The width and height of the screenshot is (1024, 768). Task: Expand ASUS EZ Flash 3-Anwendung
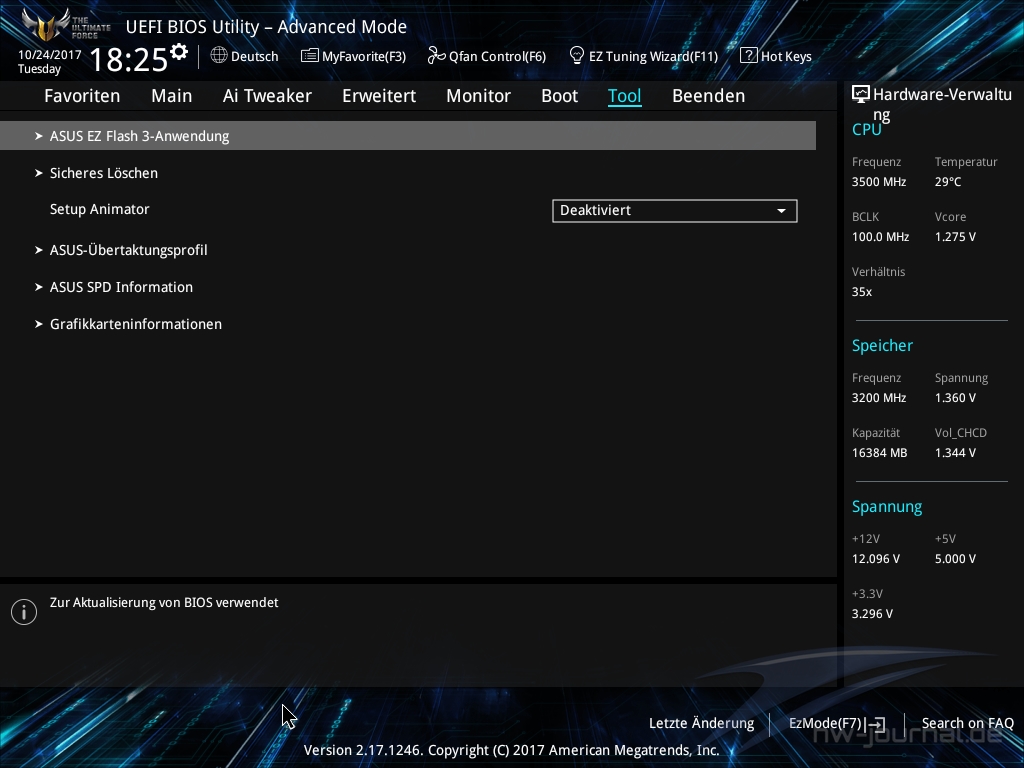pos(408,136)
